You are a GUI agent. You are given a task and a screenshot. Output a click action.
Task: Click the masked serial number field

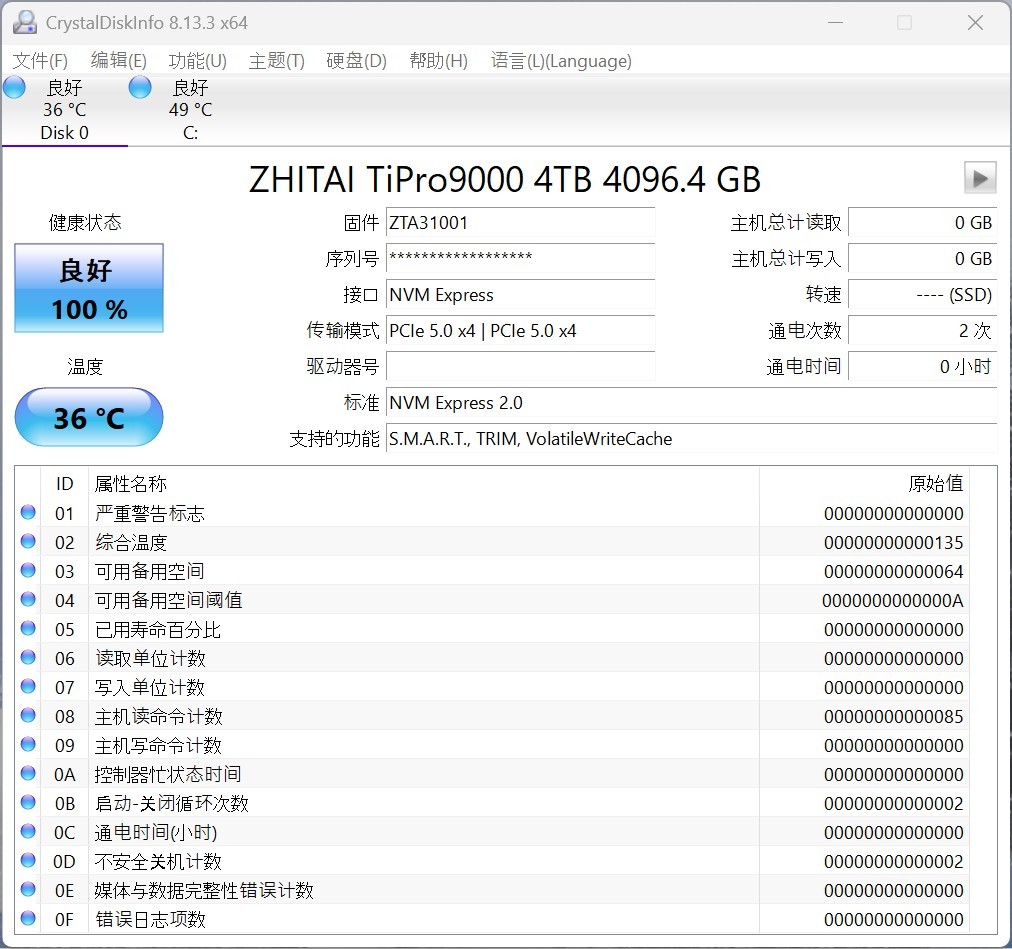tap(520, 259)
